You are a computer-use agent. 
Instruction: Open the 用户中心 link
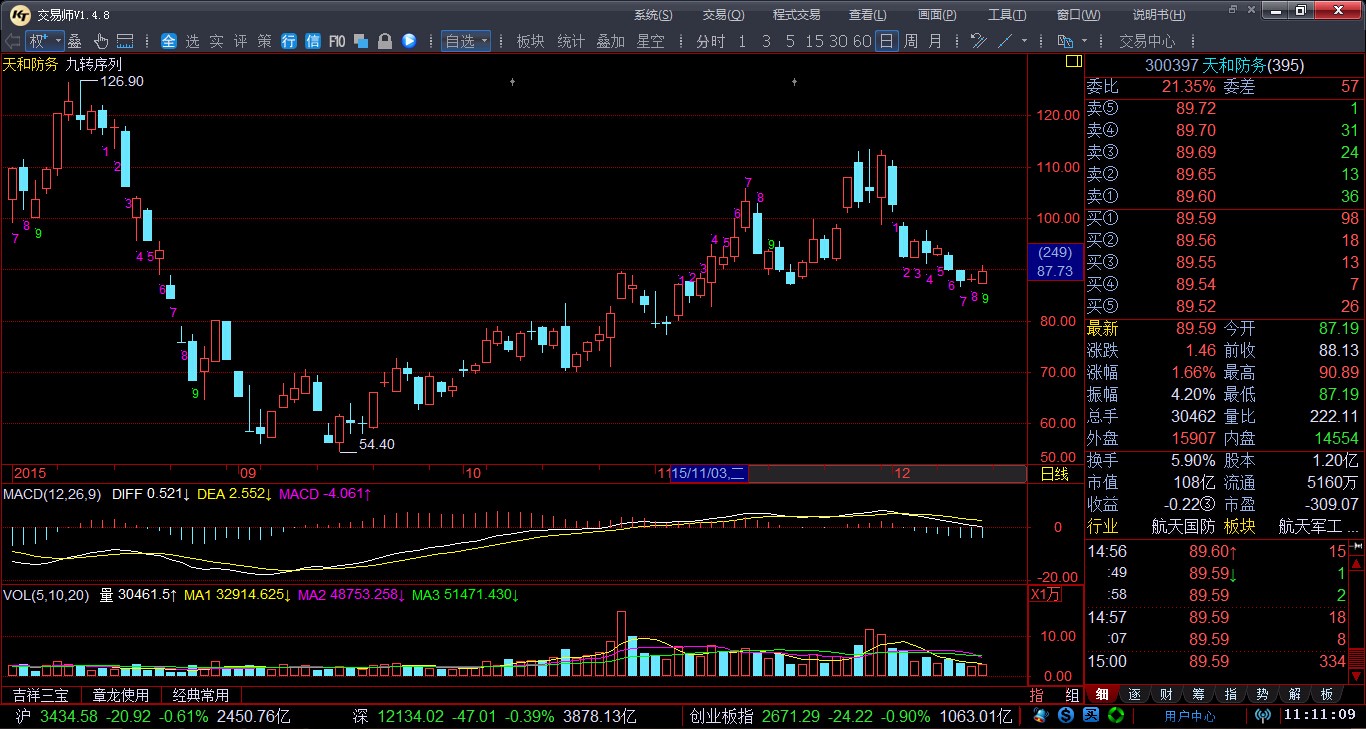(x=1189, y=716)
